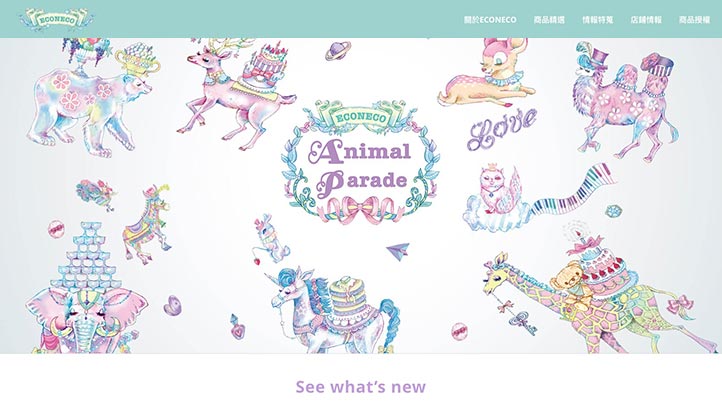Click the pink camel with top hat
This screenshot has width=722, height=406.
[626, 104]
